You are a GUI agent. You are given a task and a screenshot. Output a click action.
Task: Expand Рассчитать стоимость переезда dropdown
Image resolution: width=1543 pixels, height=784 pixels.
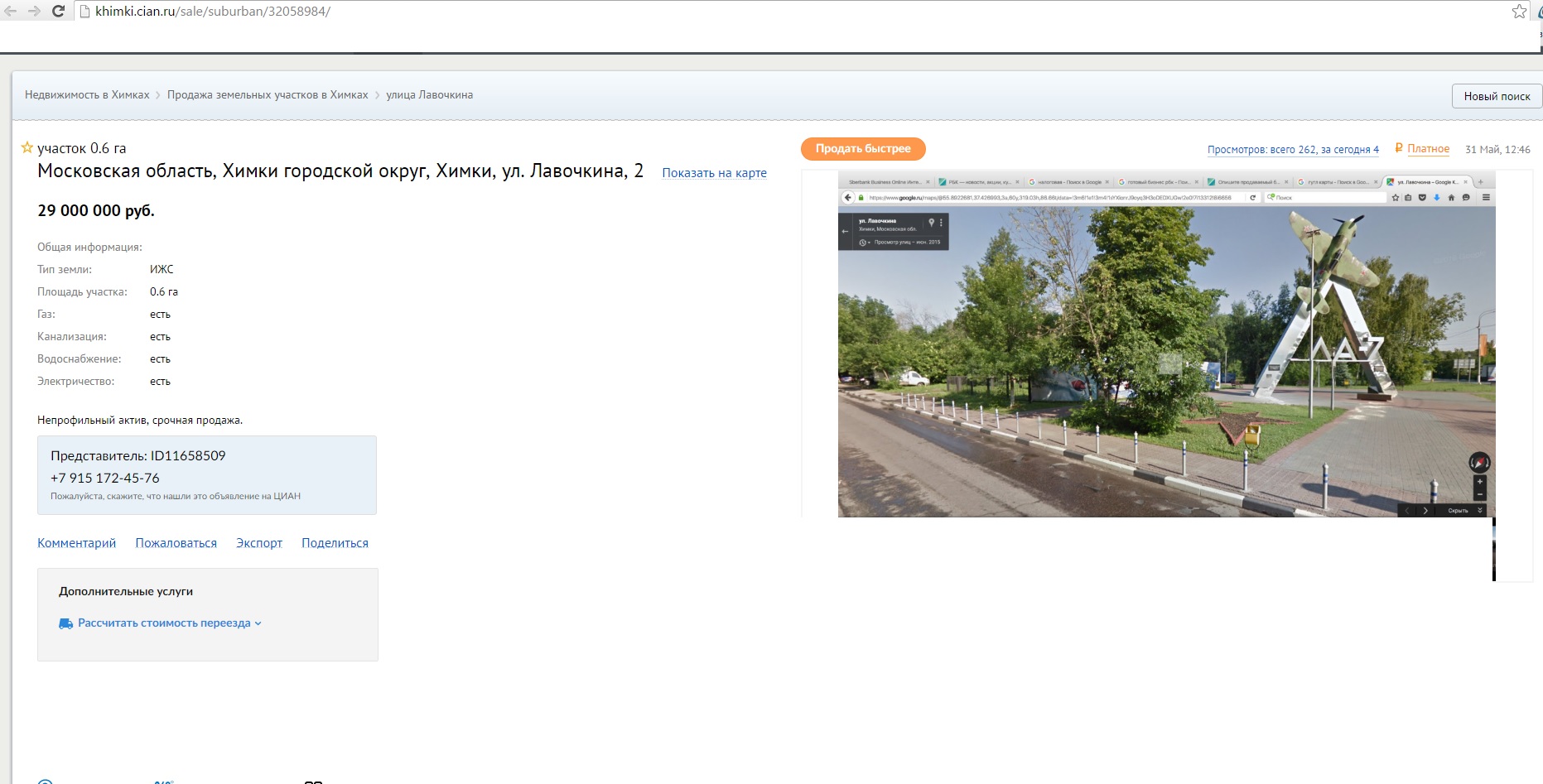pos(170,623)
